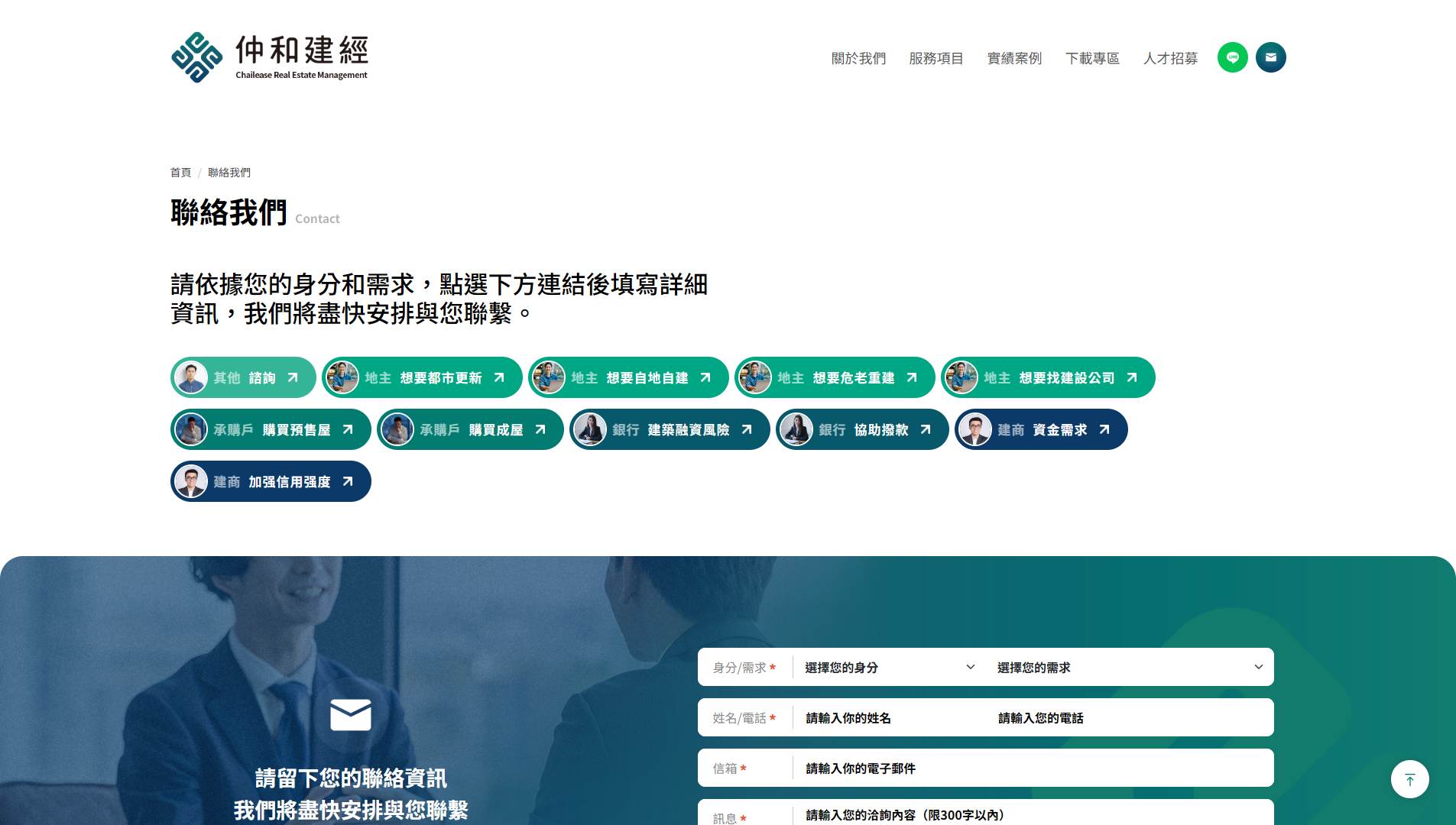
Task: Click the 銀行 建築融資風險 button
Action: pos(669,429)
